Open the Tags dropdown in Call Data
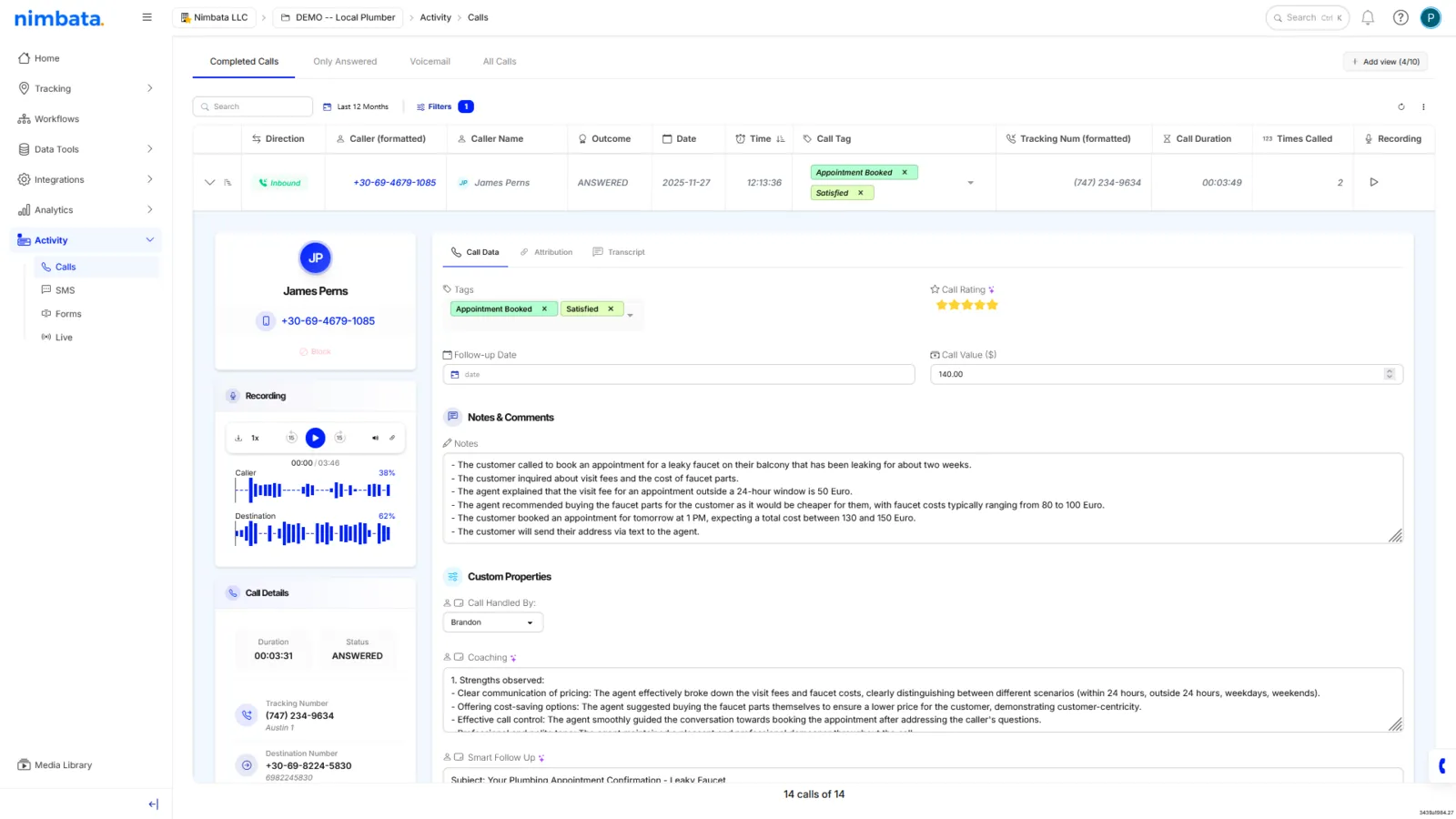 coord(630,315)
